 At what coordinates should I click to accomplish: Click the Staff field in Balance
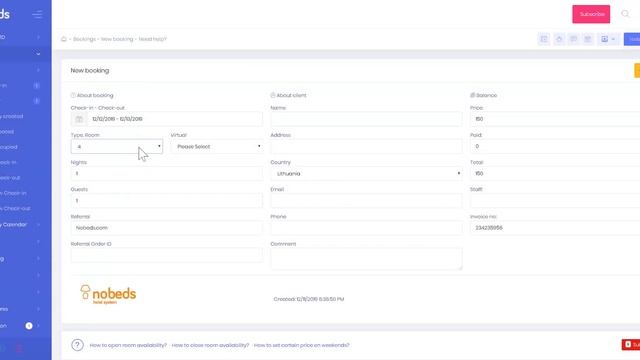[555, 201]
